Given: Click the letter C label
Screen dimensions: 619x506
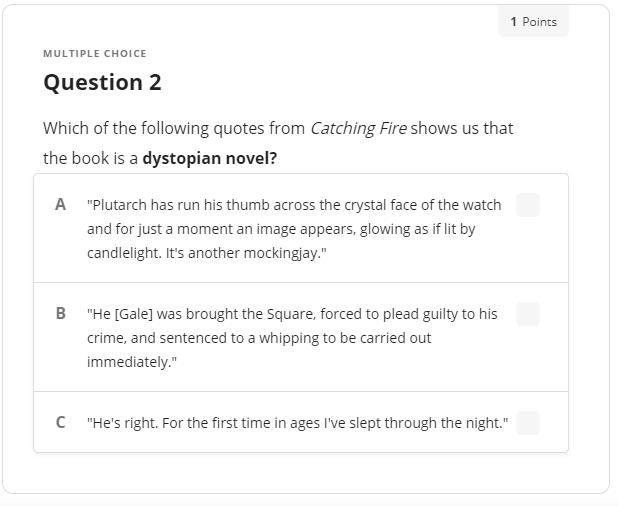Looking at the screenshot, I should (x=61, y=423).
